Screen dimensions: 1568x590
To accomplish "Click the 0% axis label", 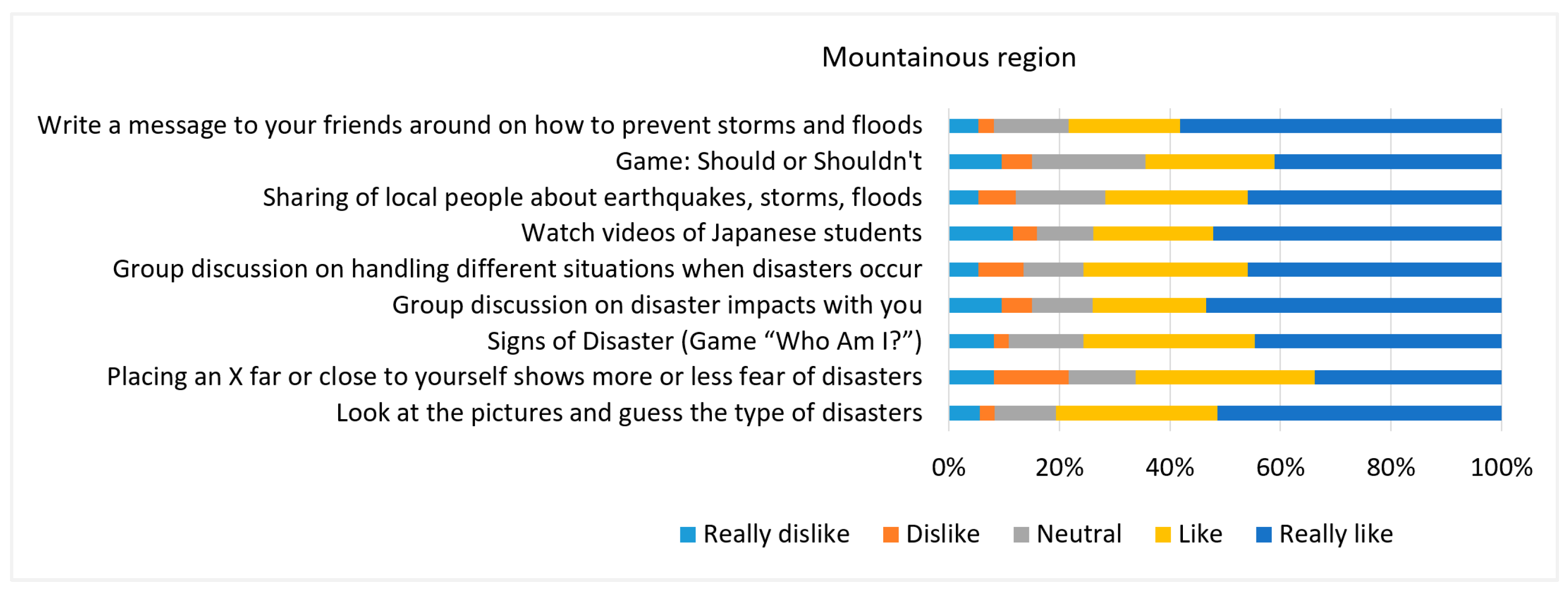I will point(949,468).
